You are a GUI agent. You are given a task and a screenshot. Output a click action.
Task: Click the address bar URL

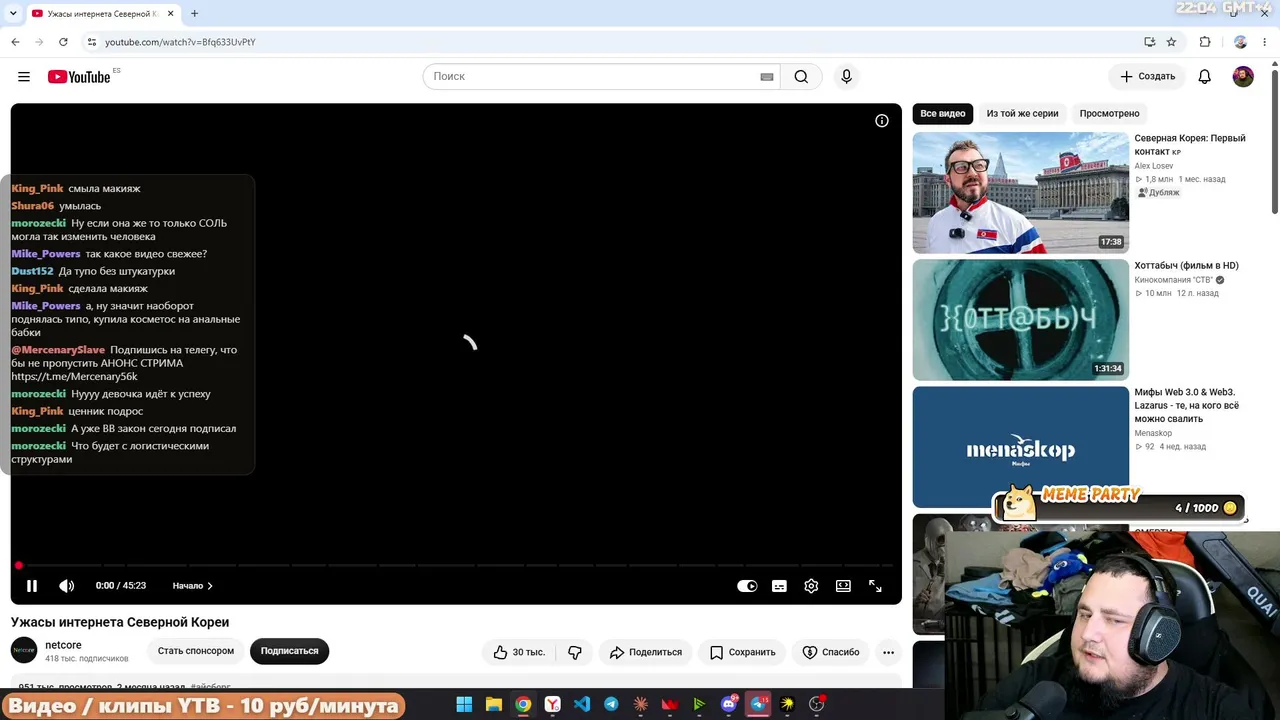[x=180, y=42]
